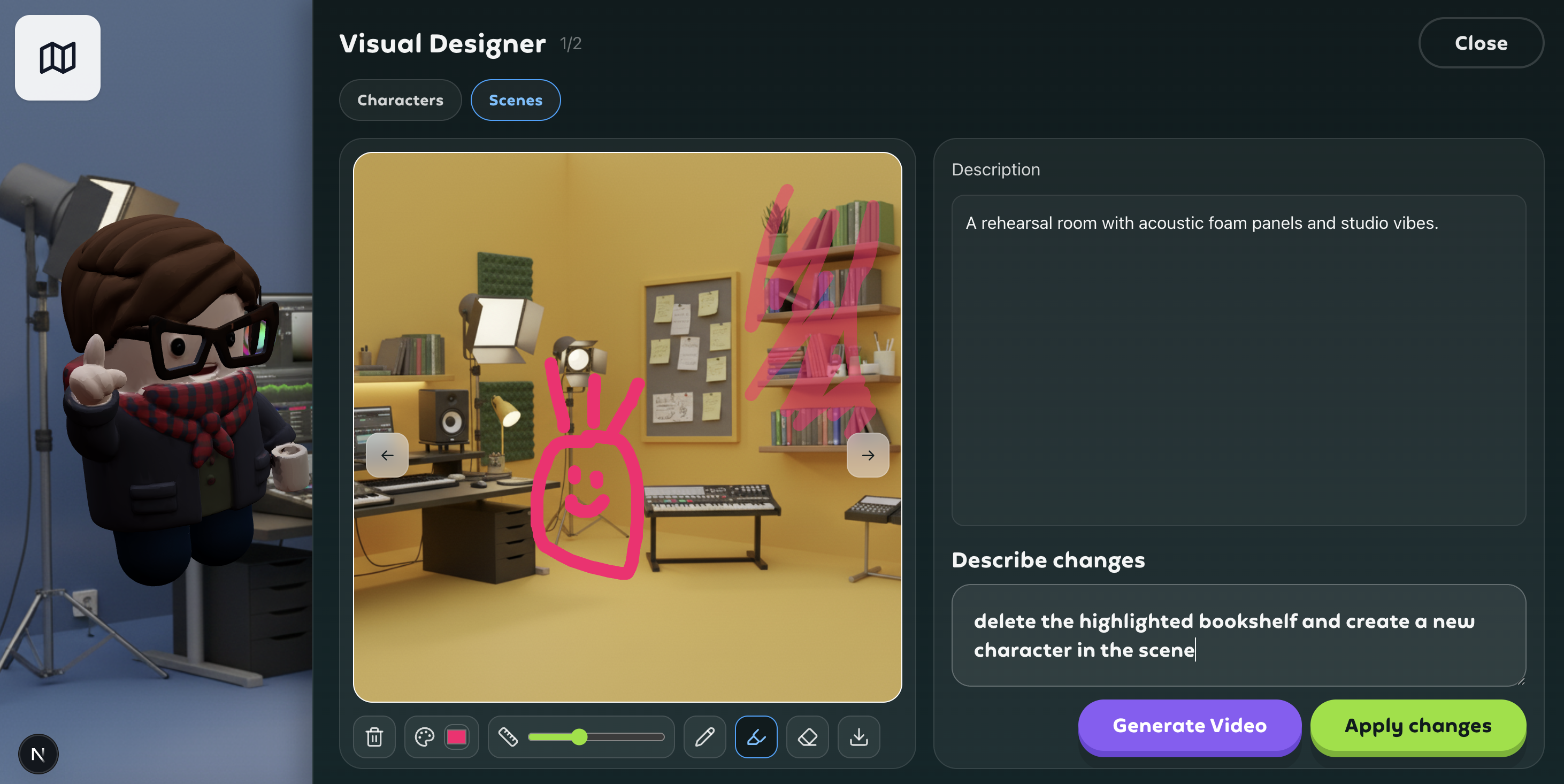Select the highlighter tool

tap(756, 737)
